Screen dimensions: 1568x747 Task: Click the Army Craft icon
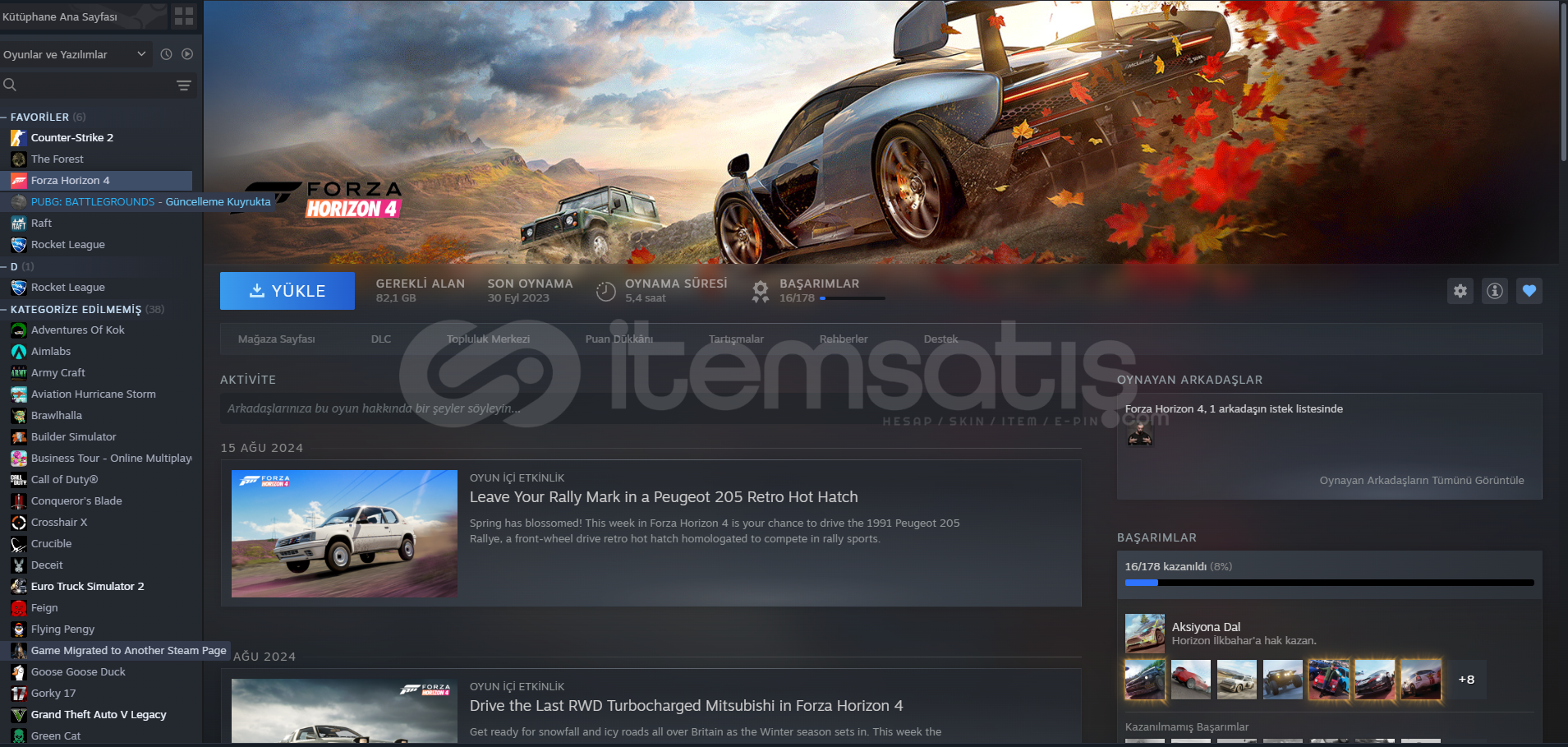pos(19,373)
